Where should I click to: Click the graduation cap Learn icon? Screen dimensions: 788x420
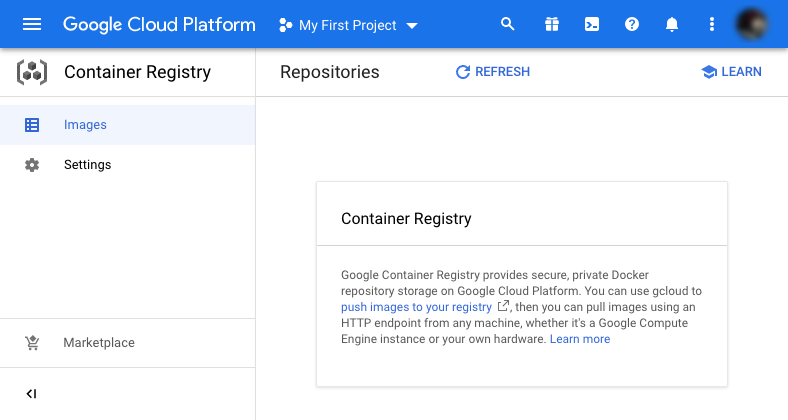(709, 72)
